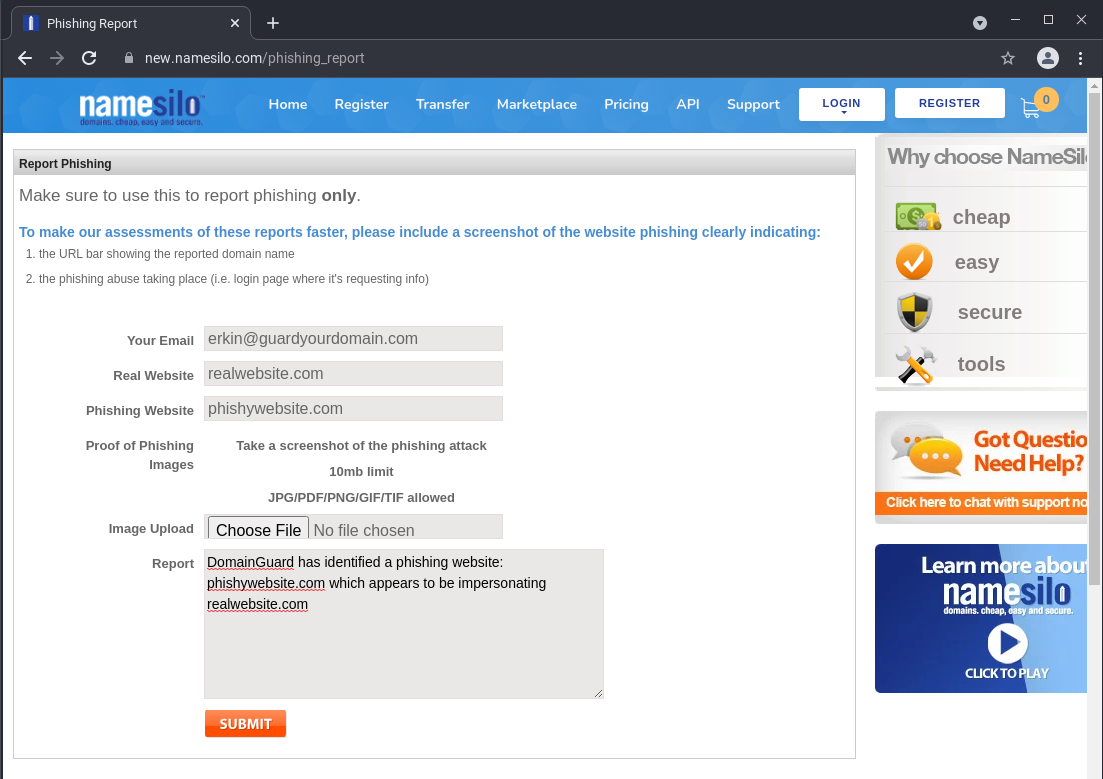Open the browser profile avatar icon
1103x779 pixels.
[1047, 58]
